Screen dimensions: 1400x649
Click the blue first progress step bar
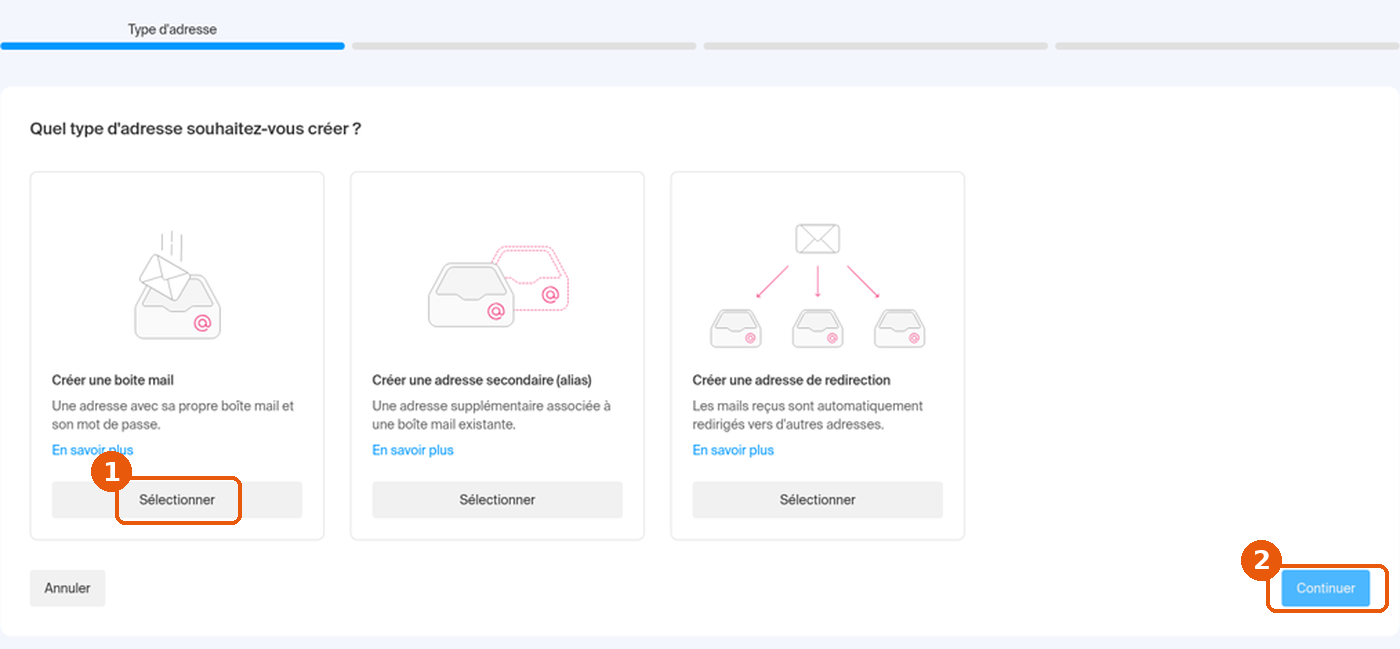pos(172,46)
